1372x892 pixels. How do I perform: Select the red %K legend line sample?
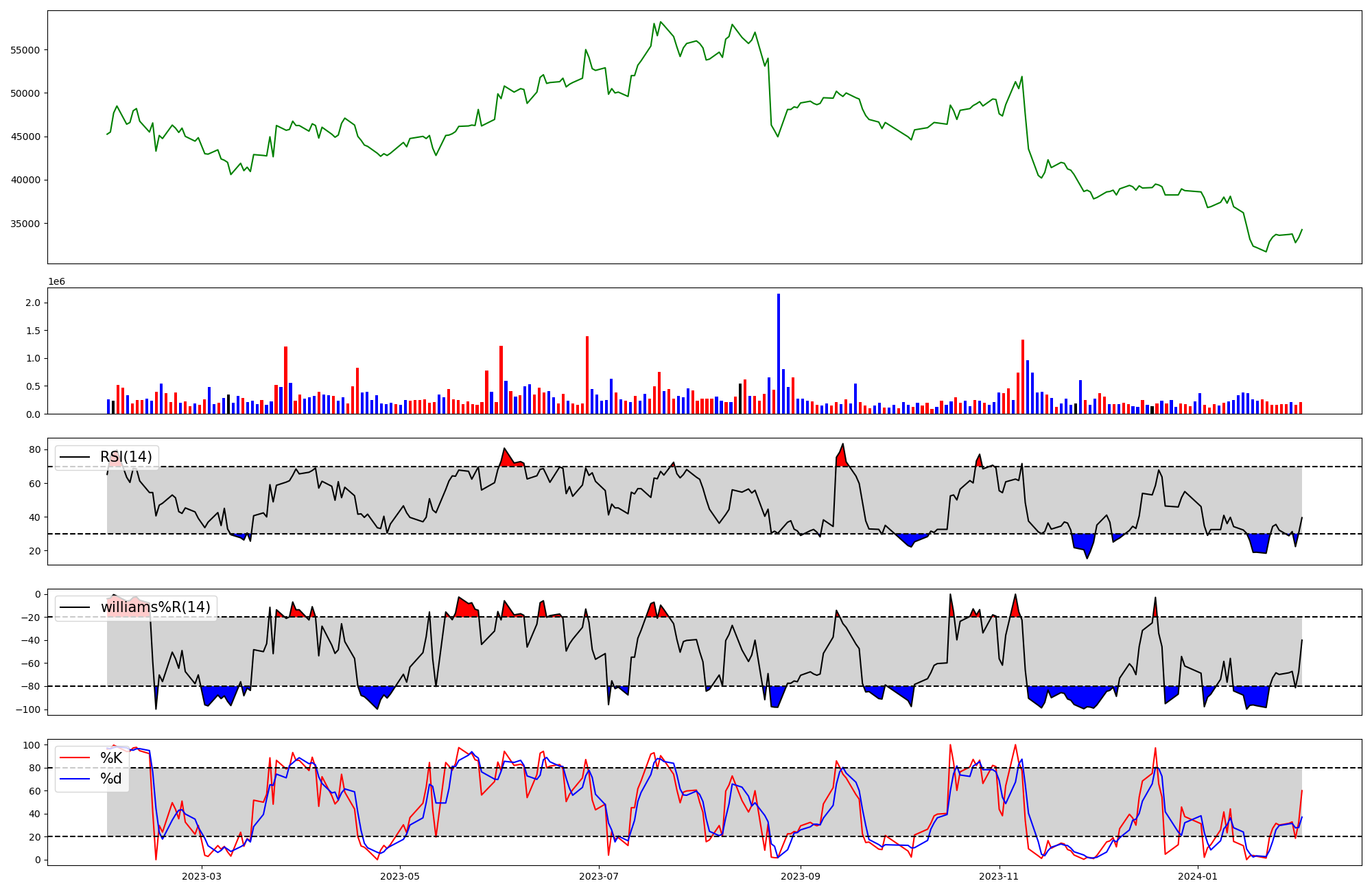tap(75, 758)
